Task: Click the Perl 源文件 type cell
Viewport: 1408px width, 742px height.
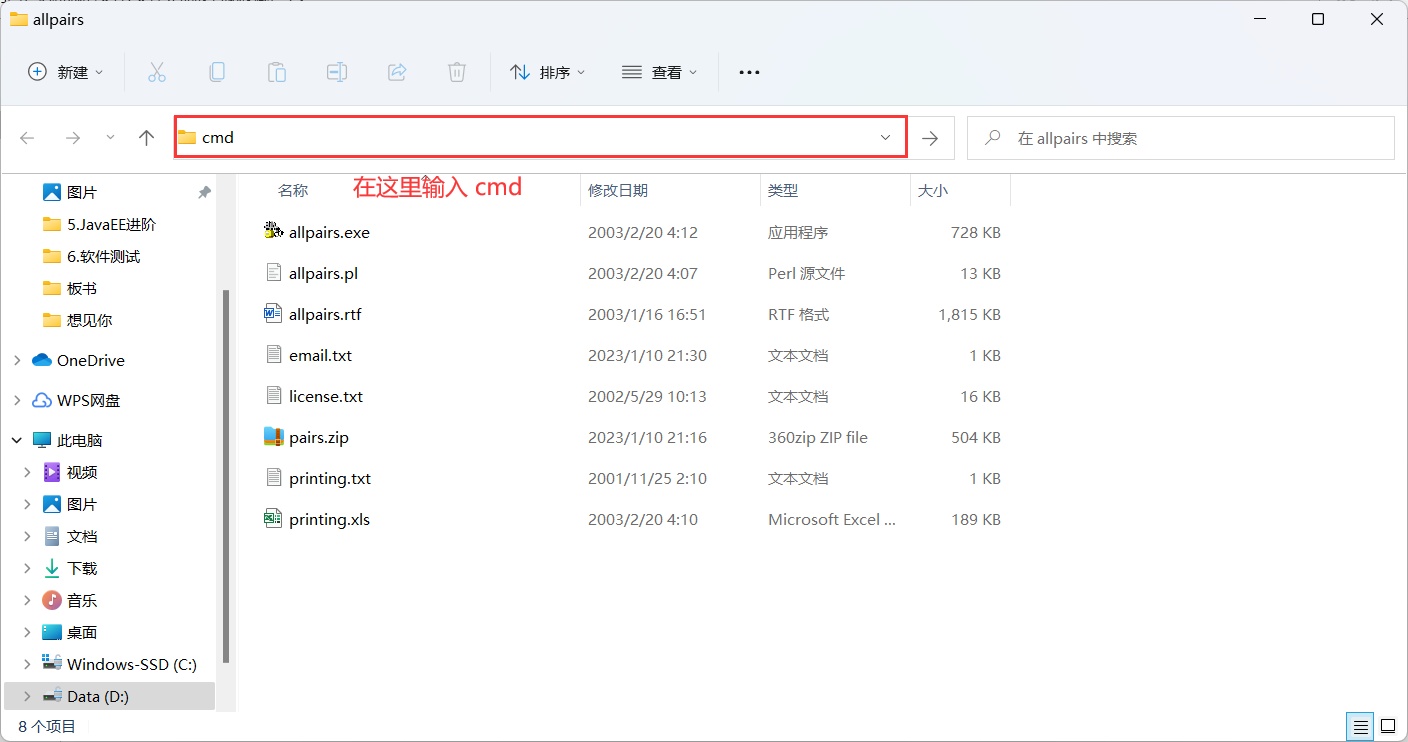Action: click(806, 273)
